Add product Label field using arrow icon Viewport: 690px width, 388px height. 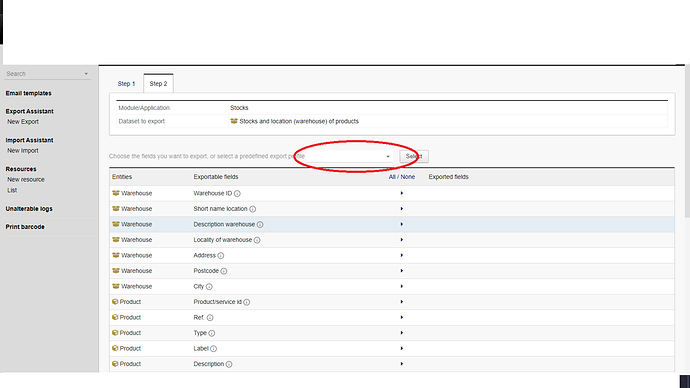[401, 348]
